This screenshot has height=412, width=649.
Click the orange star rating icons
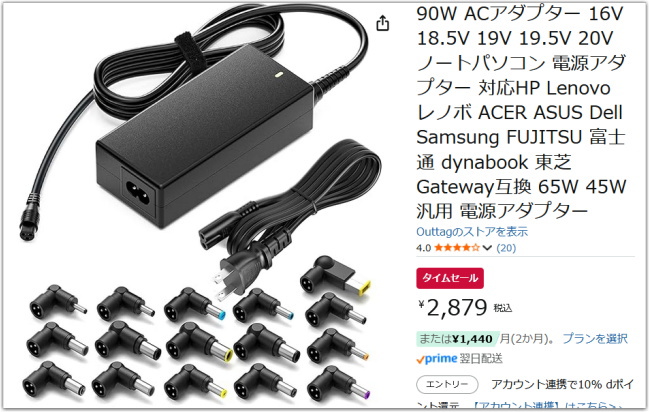click(x=457, y=248)
